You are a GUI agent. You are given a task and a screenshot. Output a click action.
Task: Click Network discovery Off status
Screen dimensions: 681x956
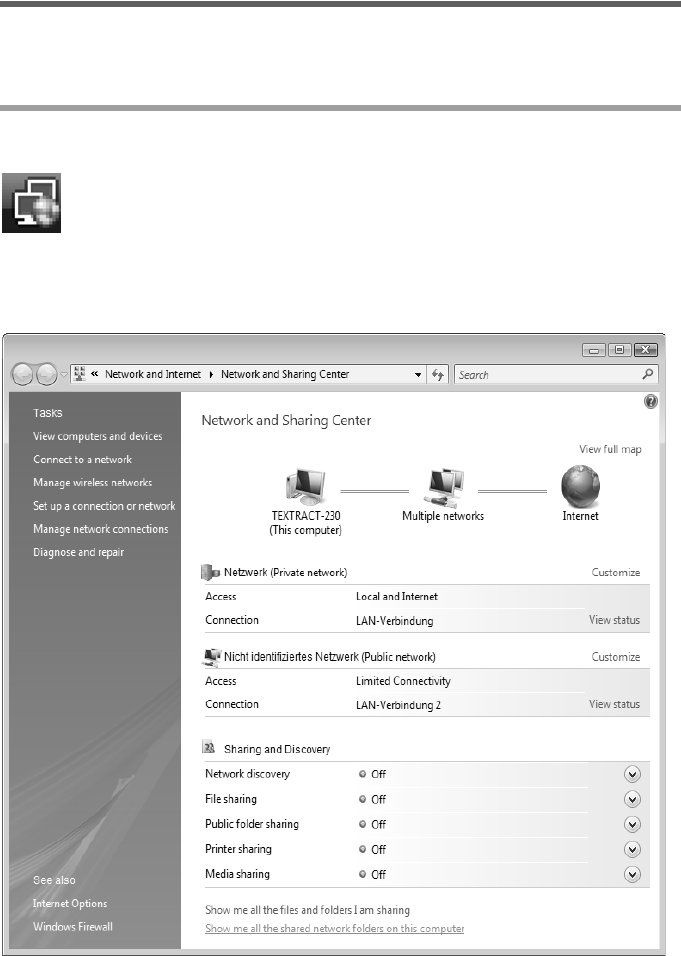373,774
